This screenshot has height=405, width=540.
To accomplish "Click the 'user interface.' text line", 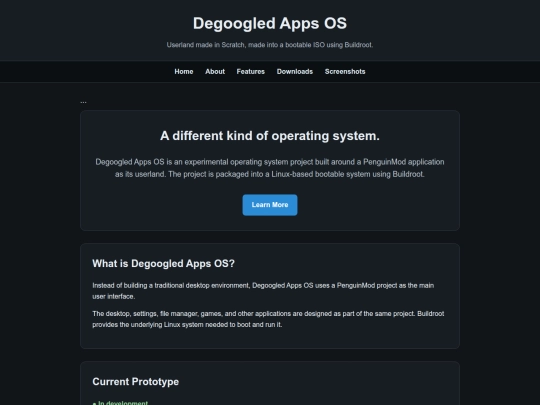I will tap(114, 297).
